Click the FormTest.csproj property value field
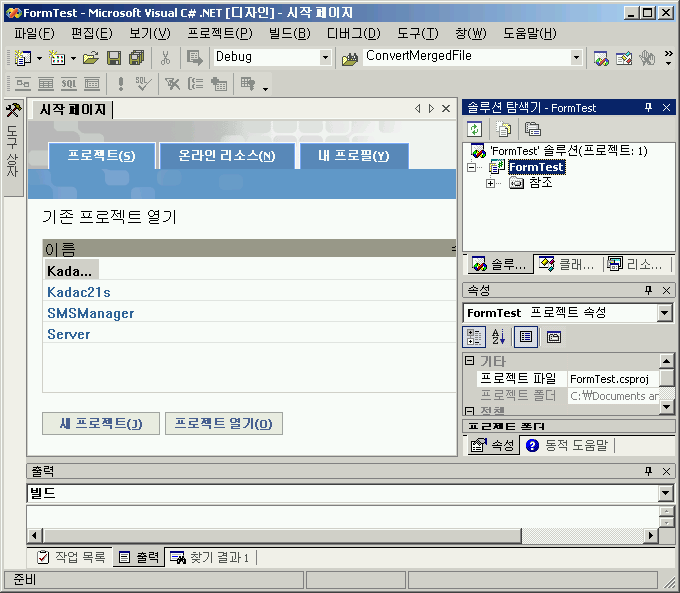This screenshot has width=680, height=593. pyautogui.click(x=613, y=379)
